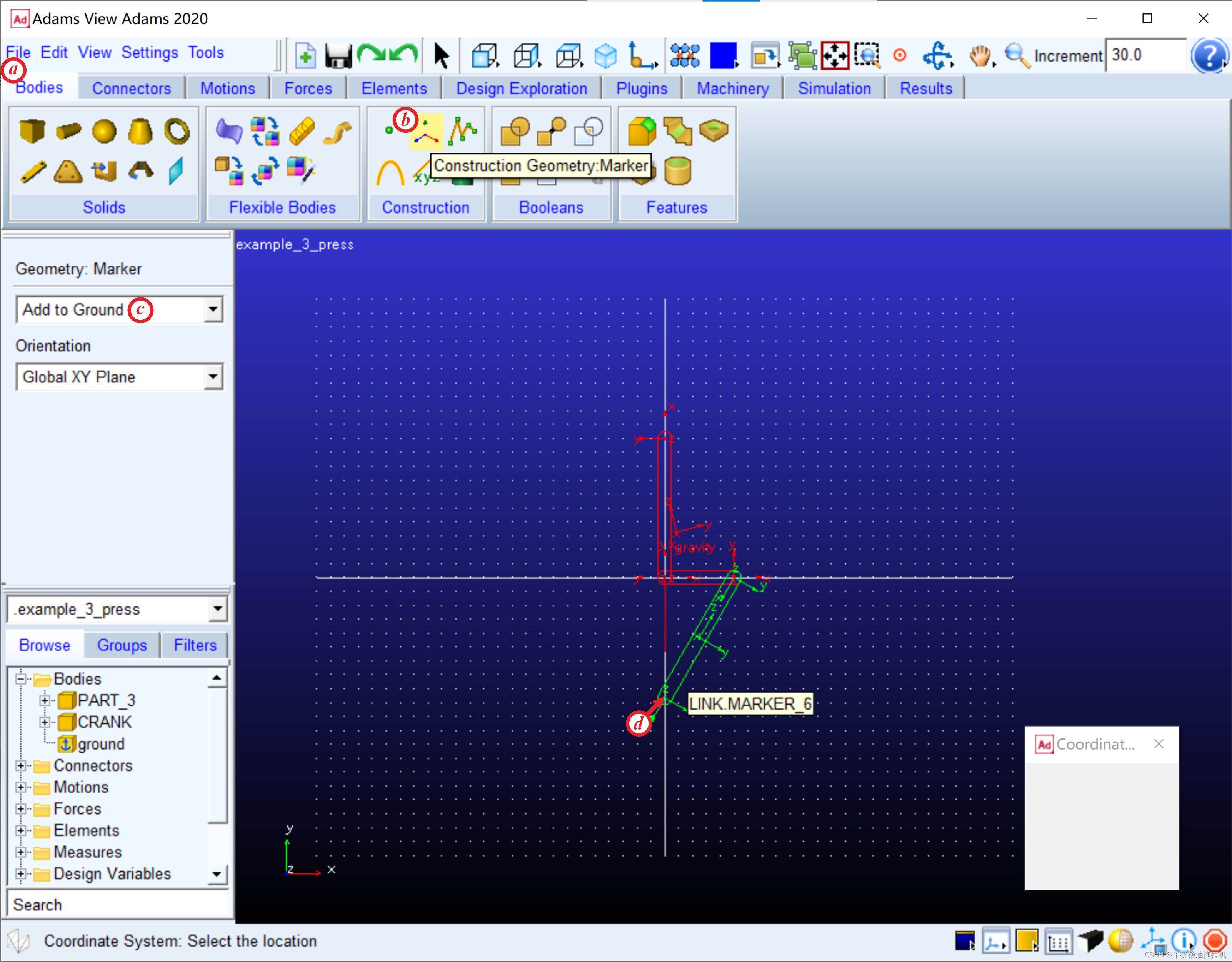The height and width of the screenshot is (962, 1232).
Task: Select the Boolean Merge bodies tool
Action: click(551, 131)
